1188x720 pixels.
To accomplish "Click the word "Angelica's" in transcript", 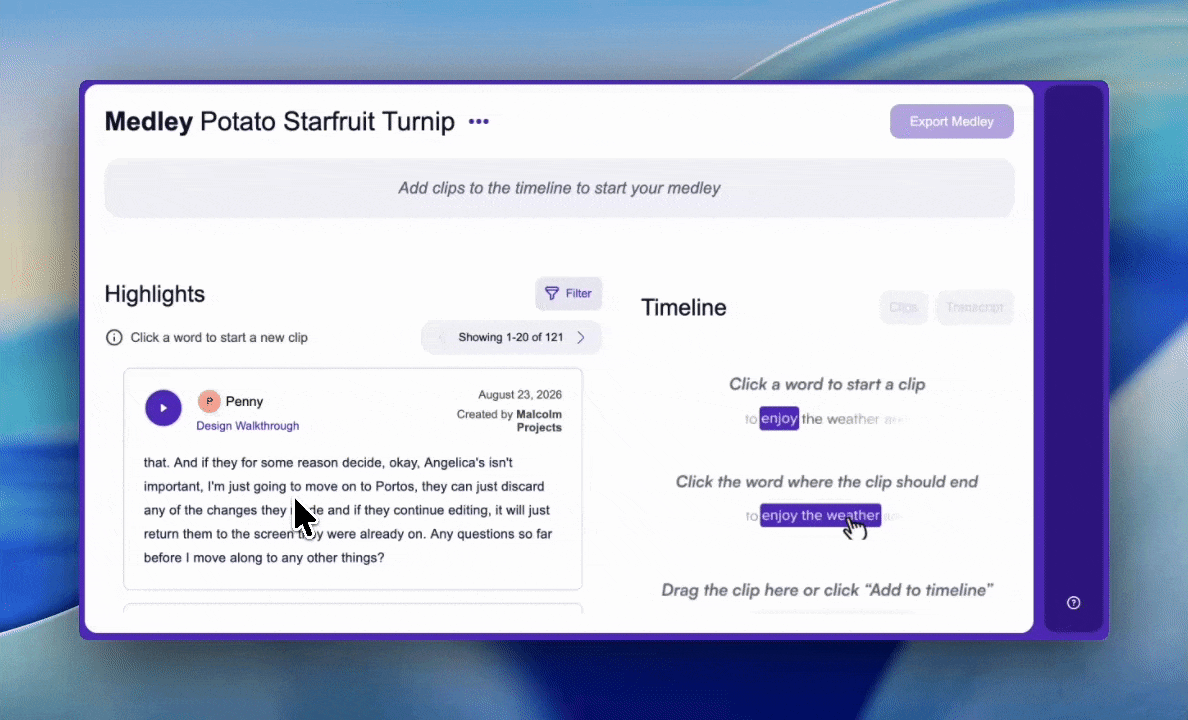I will 454,462.
